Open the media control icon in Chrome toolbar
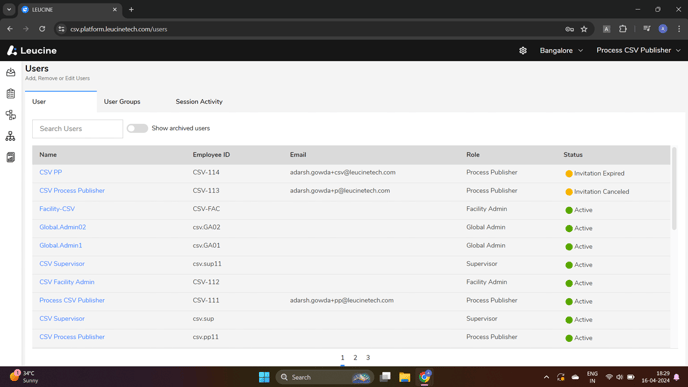The image size is (688, 387). pos(647,29)
